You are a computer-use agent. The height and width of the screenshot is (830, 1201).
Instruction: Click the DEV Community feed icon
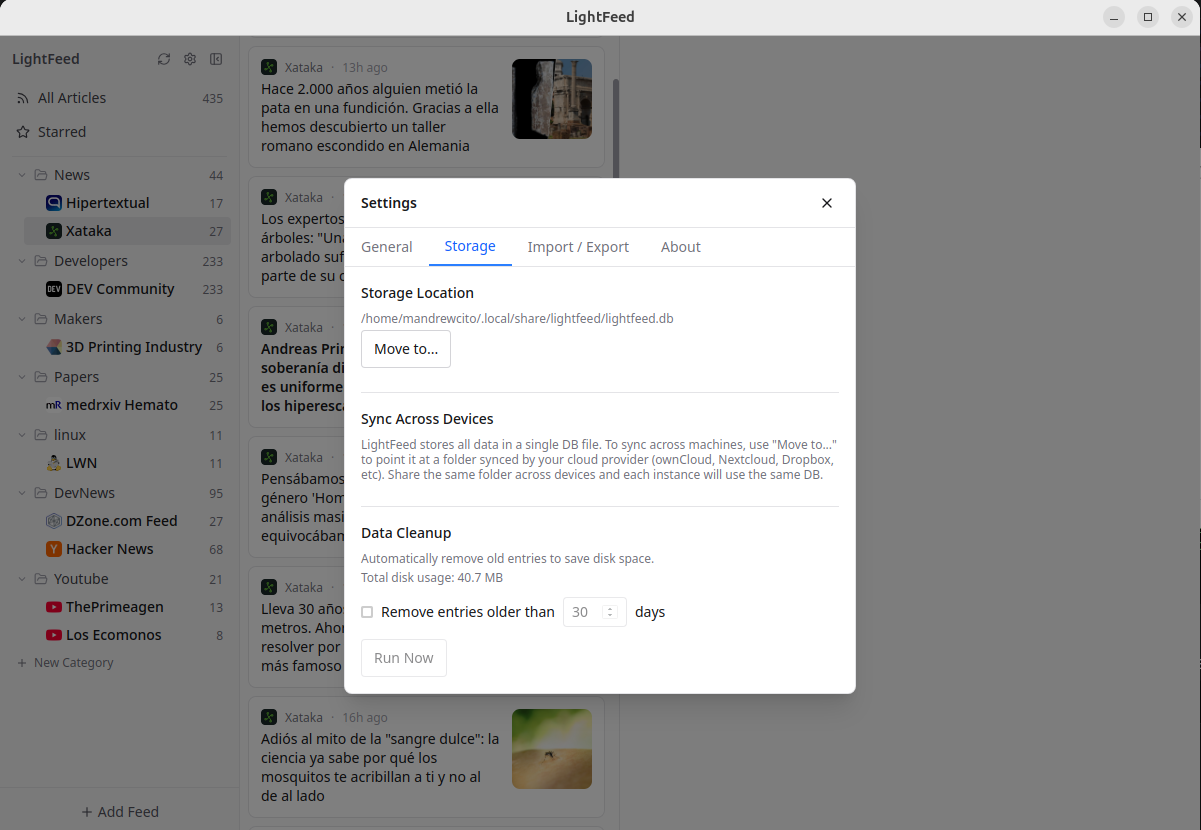tap(54, 289)
